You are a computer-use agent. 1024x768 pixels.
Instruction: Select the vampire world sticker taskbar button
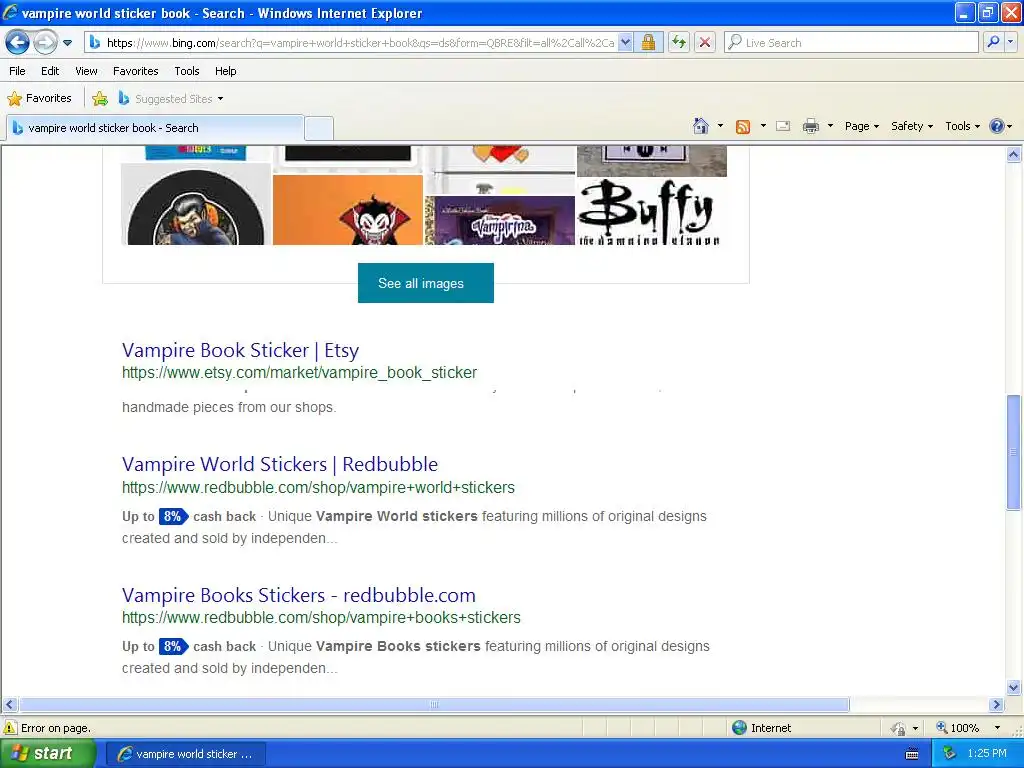[185, 754]
